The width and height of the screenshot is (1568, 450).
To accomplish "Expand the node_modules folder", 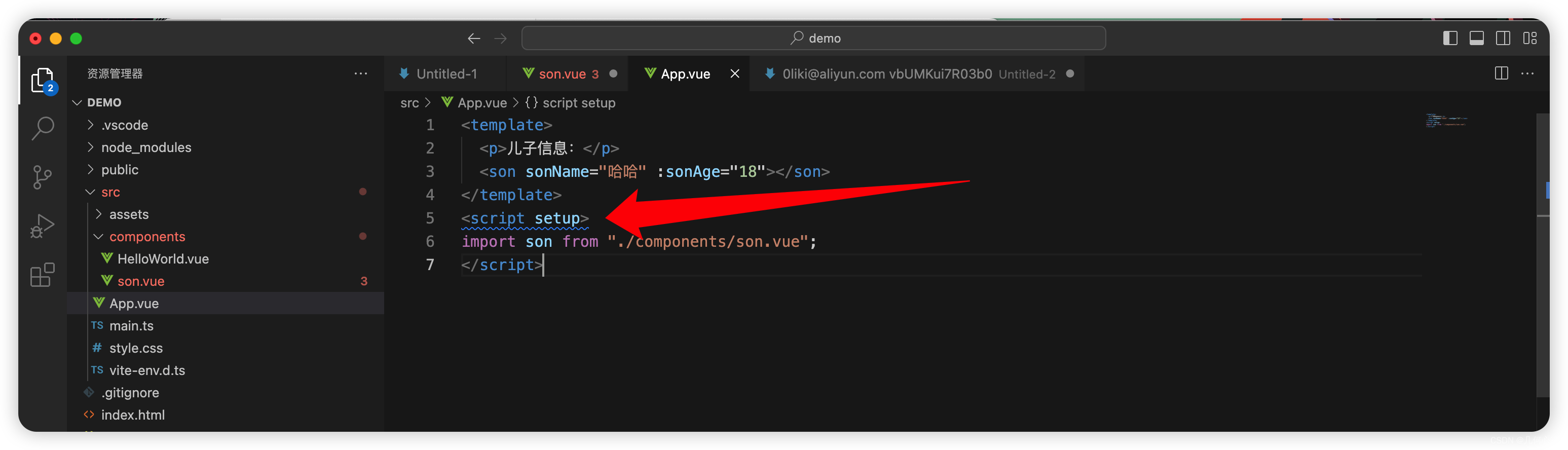I will click(x=225, y=147).
